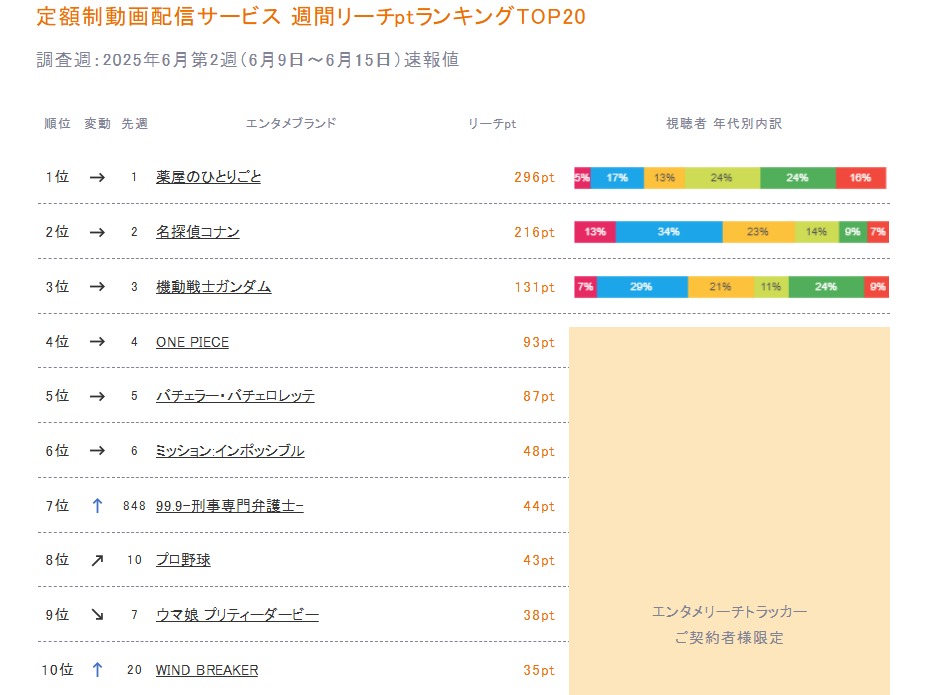Click the 99.9-刑事専門弁護士- link
This screenshot has height=695, width=933.
tap(229, 506)
